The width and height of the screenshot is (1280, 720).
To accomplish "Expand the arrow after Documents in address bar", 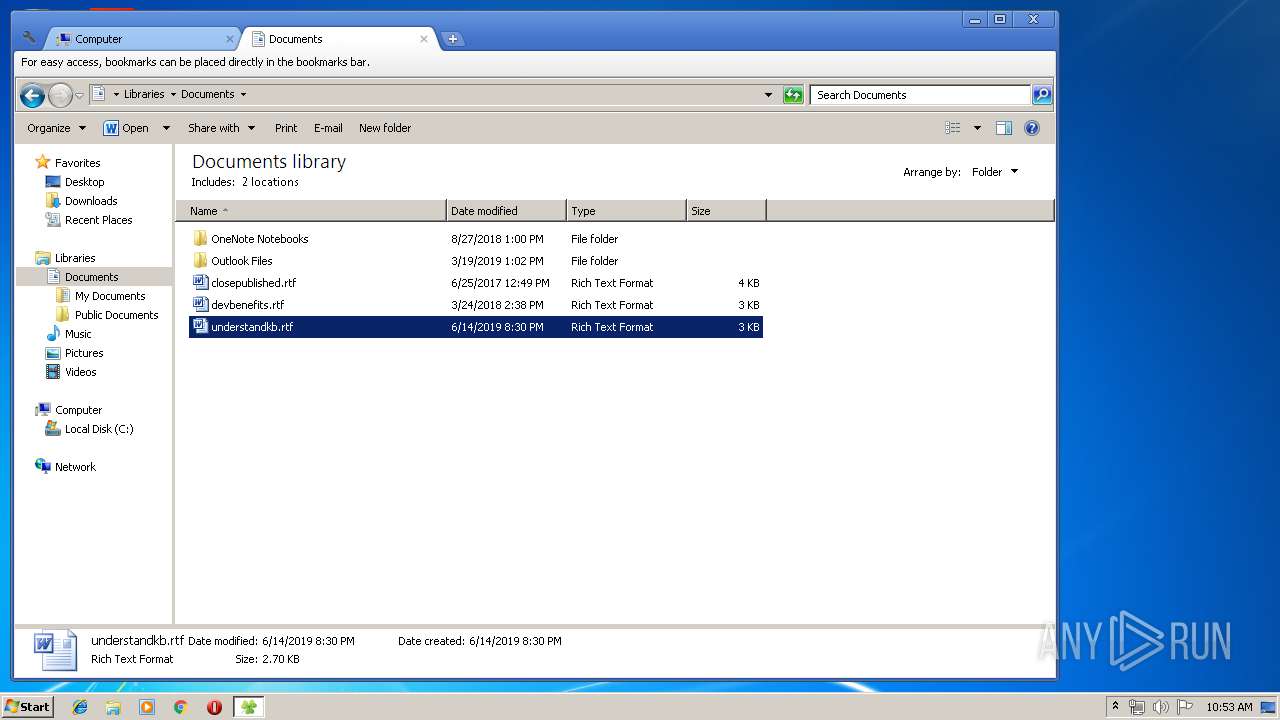I will [243, 94].
